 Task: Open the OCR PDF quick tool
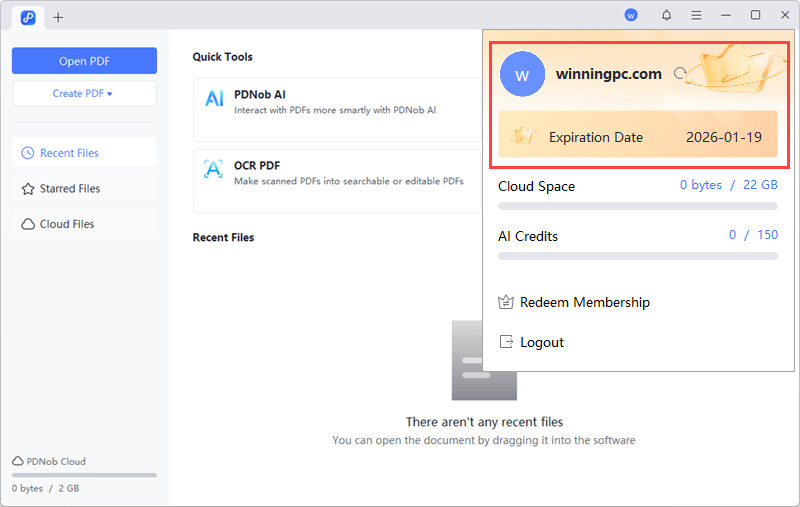tap(337, 181)
